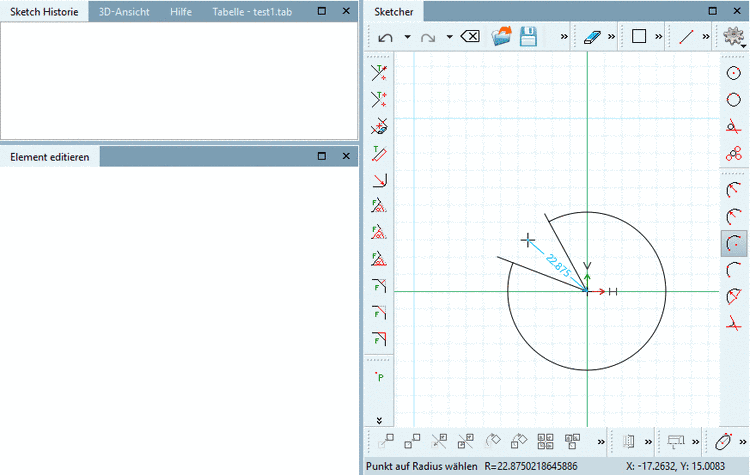Viewport: 750px width, 475px height.
Task: Select the 'P' point tool
Action: click(x=379, y=376)
